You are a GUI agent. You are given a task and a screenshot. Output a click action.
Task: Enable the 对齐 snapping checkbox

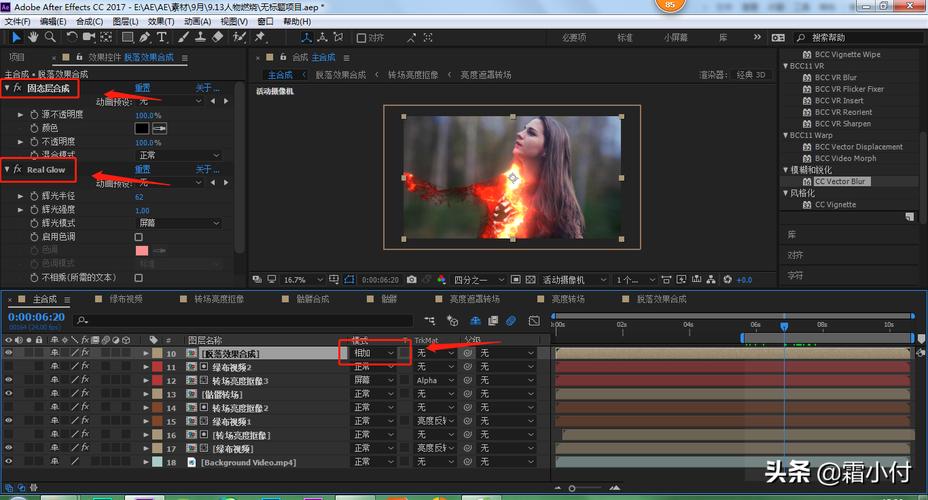pos(361,38)
